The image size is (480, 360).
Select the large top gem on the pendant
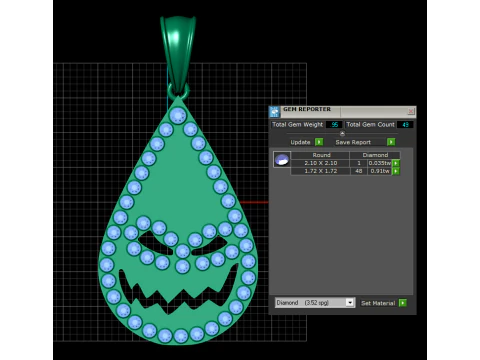pos(178,116)
